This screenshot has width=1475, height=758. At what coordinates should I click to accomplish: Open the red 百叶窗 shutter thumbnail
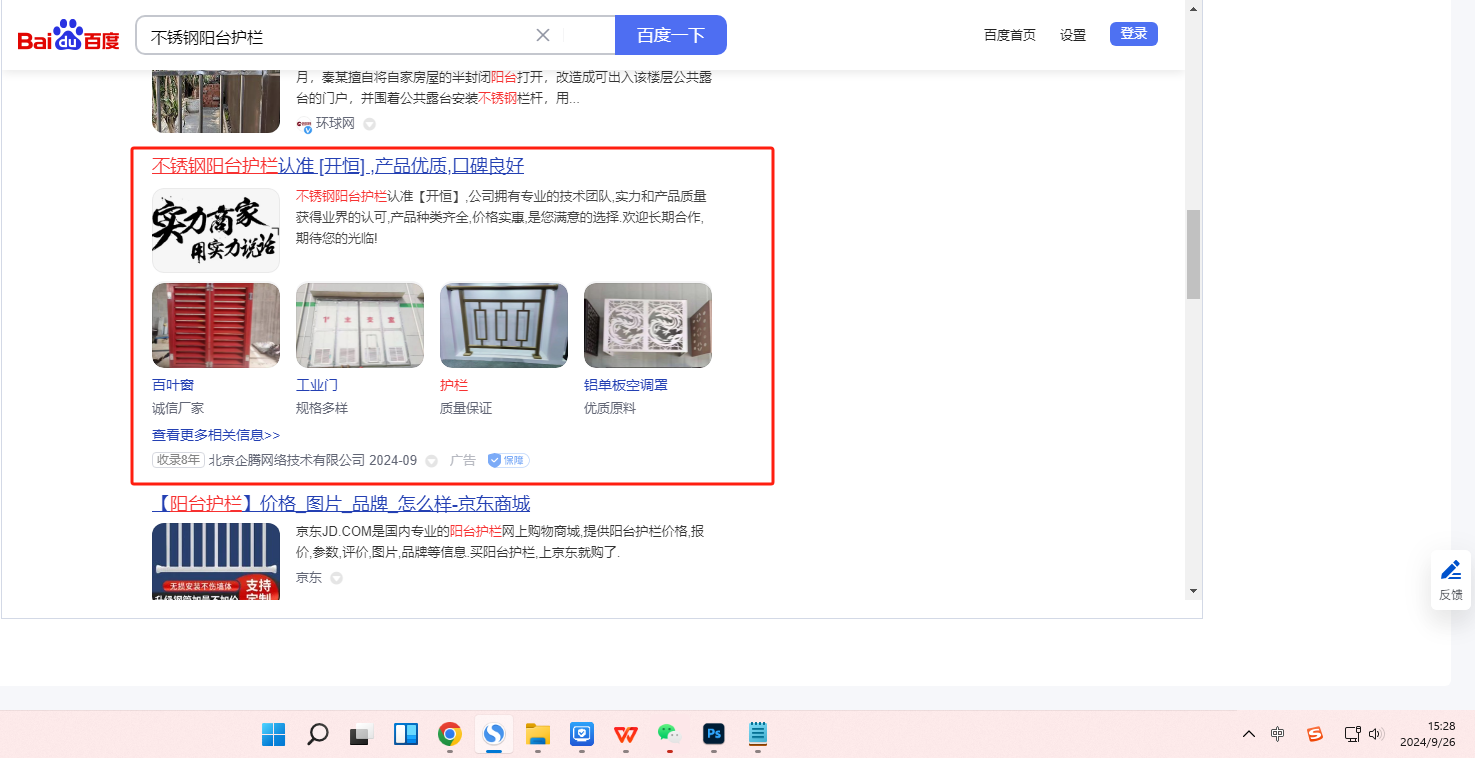point(216,326)
